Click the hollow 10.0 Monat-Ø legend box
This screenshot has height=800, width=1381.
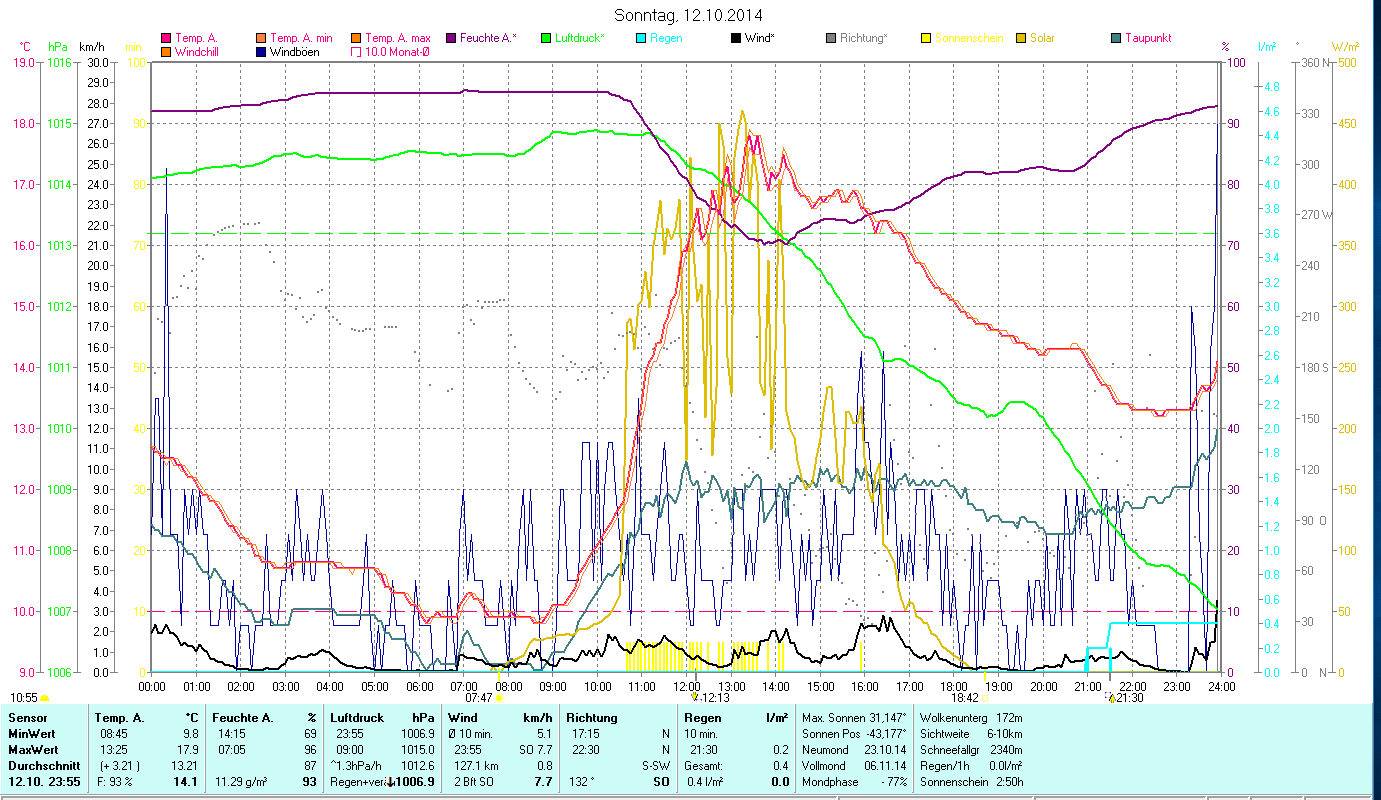(356, 51)
